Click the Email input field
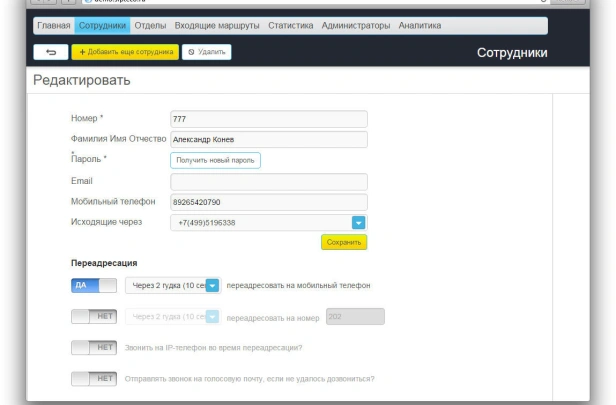This screenshot has height=405, width=616. pyautogui.click(x=269, y=182)
